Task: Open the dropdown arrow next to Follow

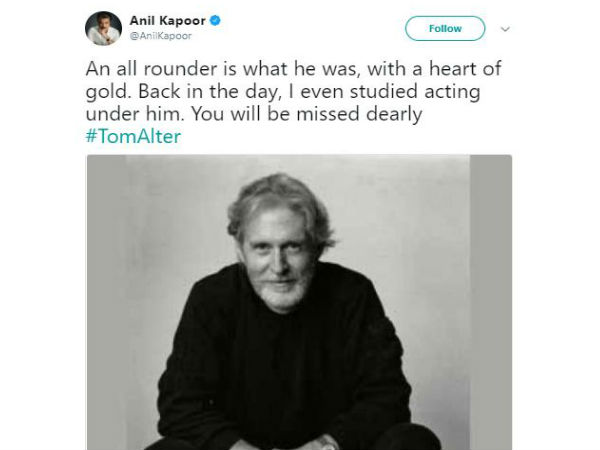Action: click(x=505, y=29)
